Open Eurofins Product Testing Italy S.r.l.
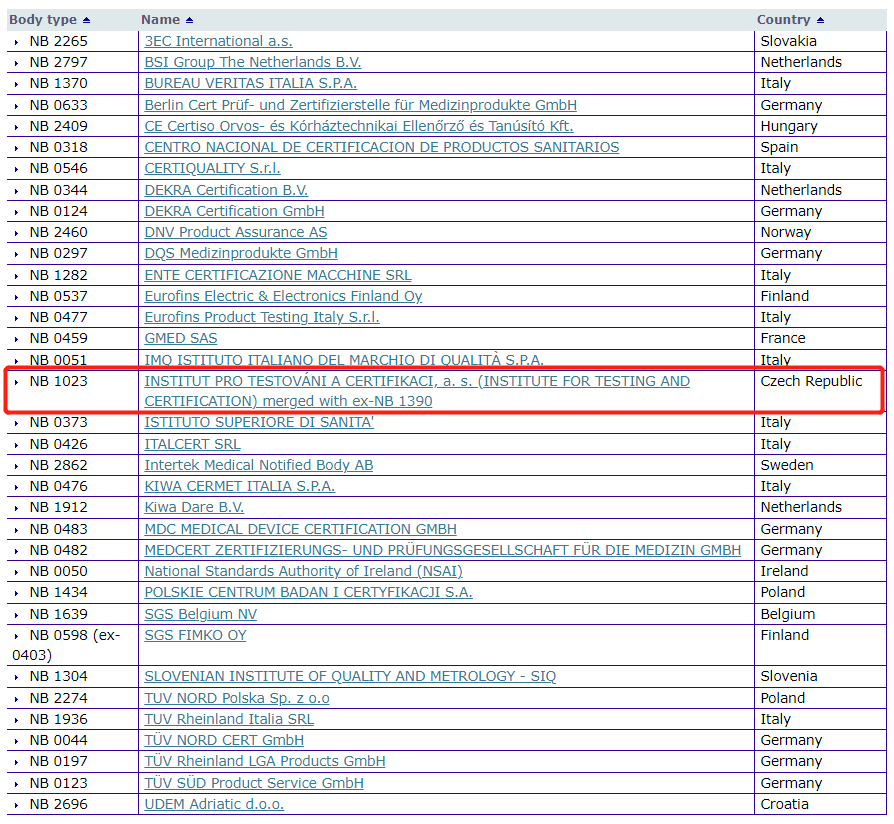Viewport: 894px width, 824px height. tap(262, 317)
